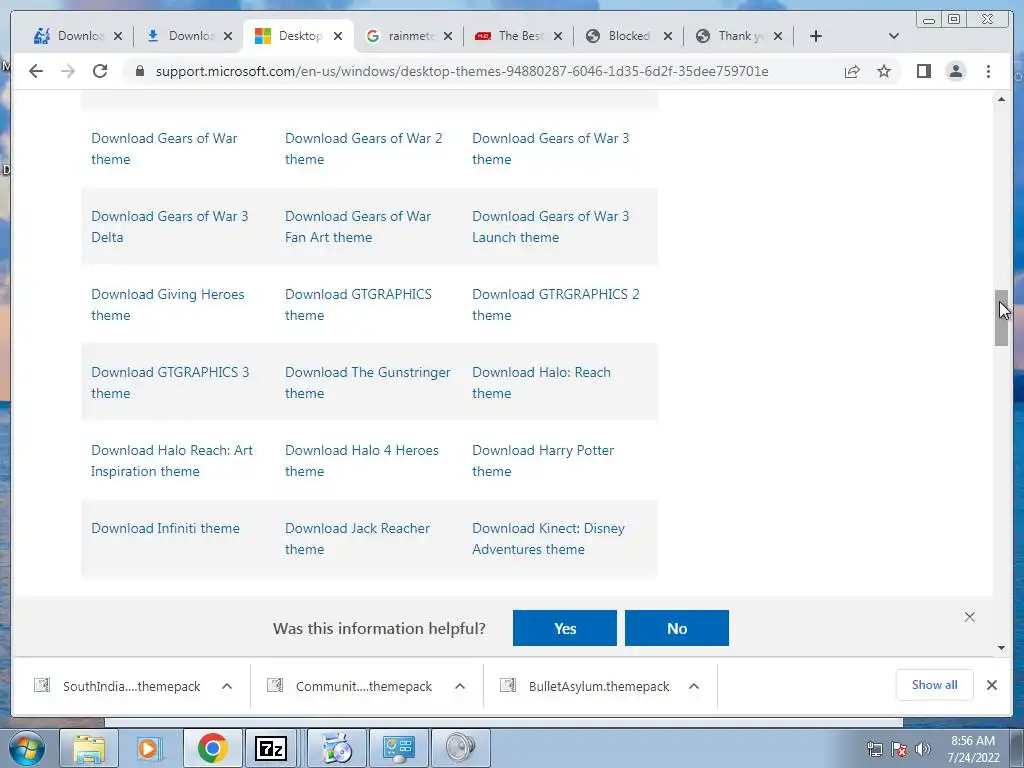Answer No to helpful feedback
The image size is (1024, 768).
(x=677, y=628)
